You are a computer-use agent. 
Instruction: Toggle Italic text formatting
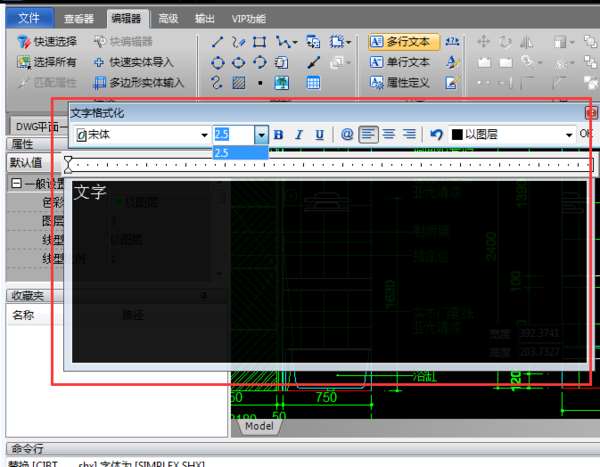299,135
